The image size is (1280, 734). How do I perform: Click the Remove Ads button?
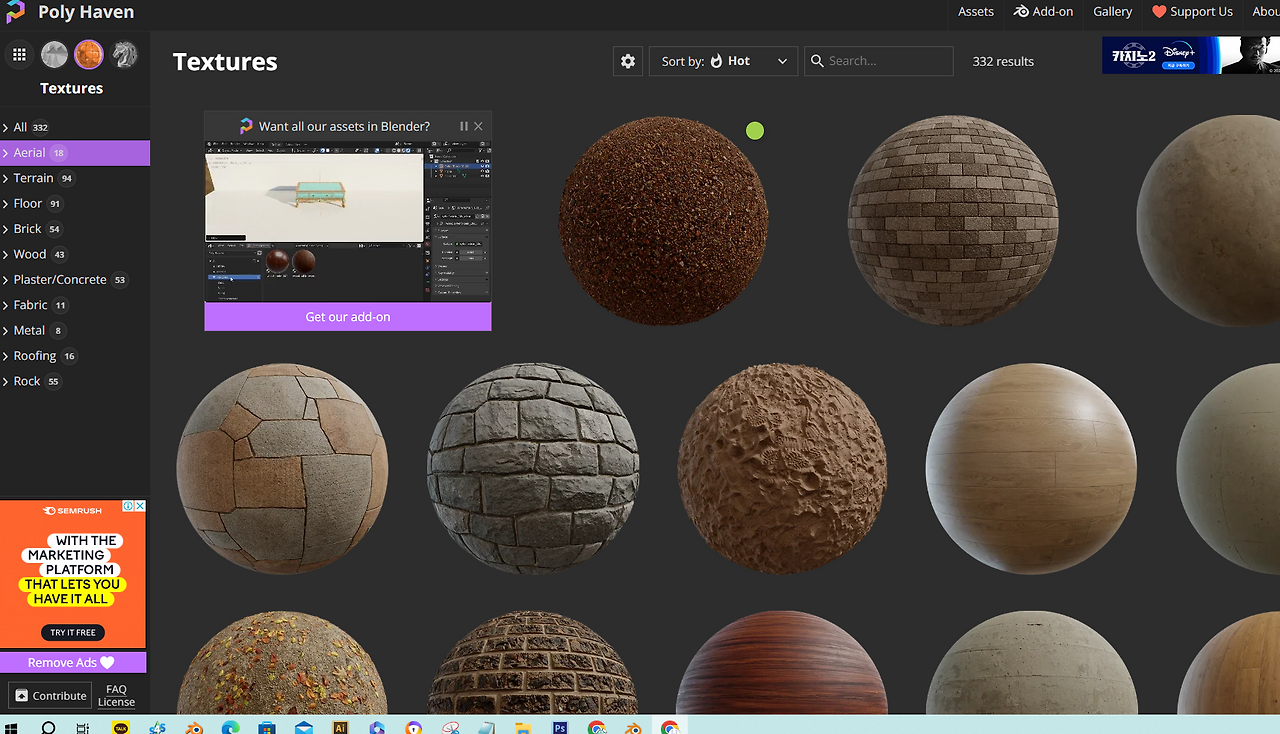pyautogui.click(x=72, y=662)
